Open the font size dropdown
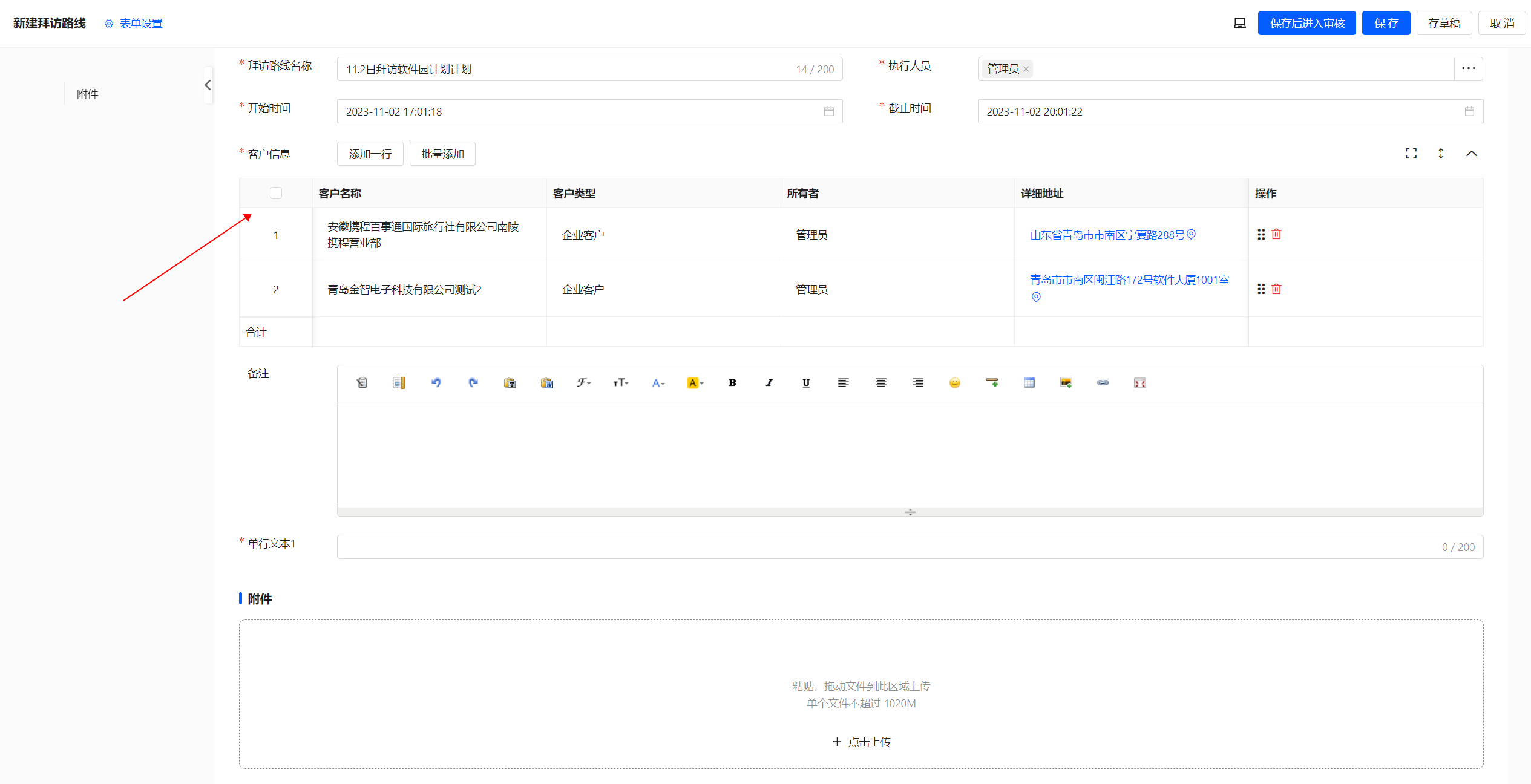1531x784 pixels. click(621, 382)
